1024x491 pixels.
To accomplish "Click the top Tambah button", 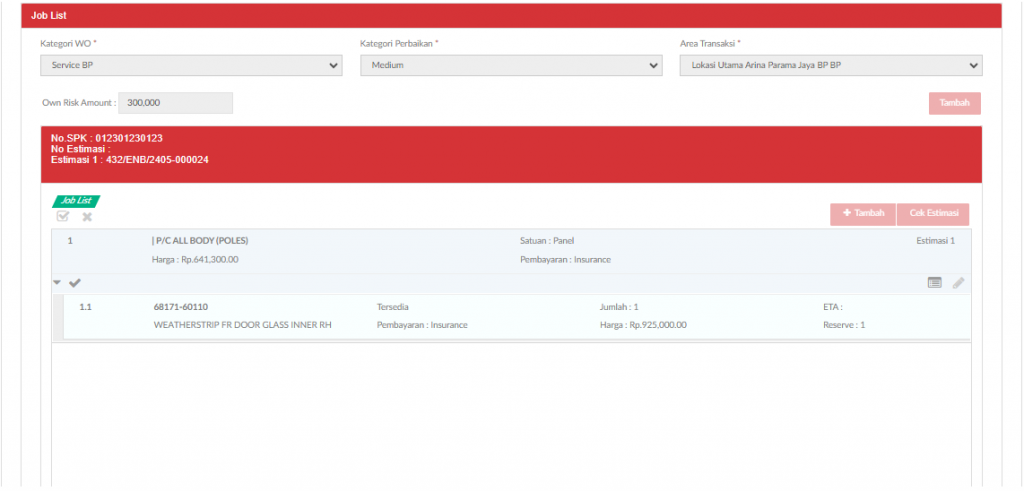I will click(x=955, y=103).
